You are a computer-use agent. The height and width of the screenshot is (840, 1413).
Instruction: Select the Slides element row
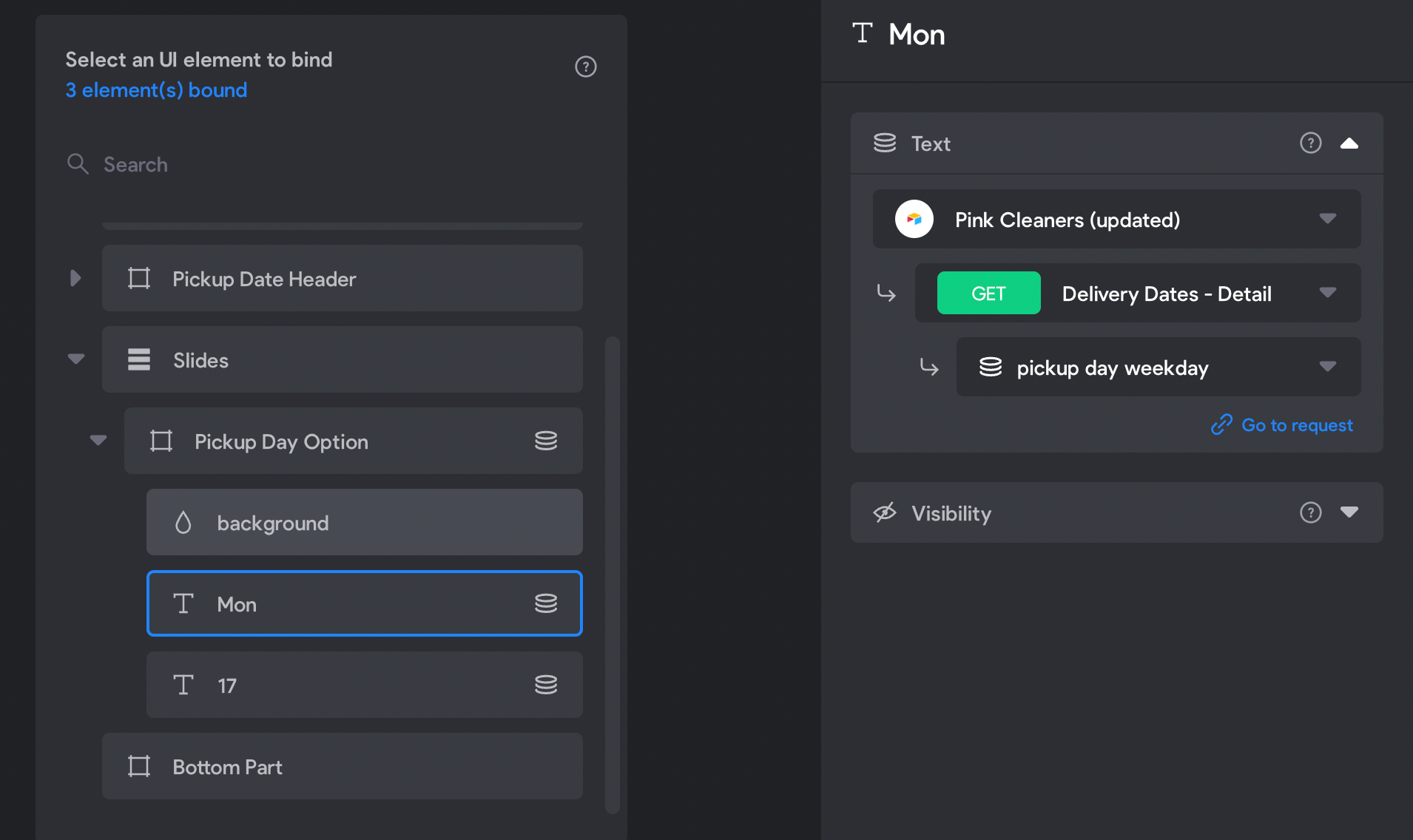342,359
